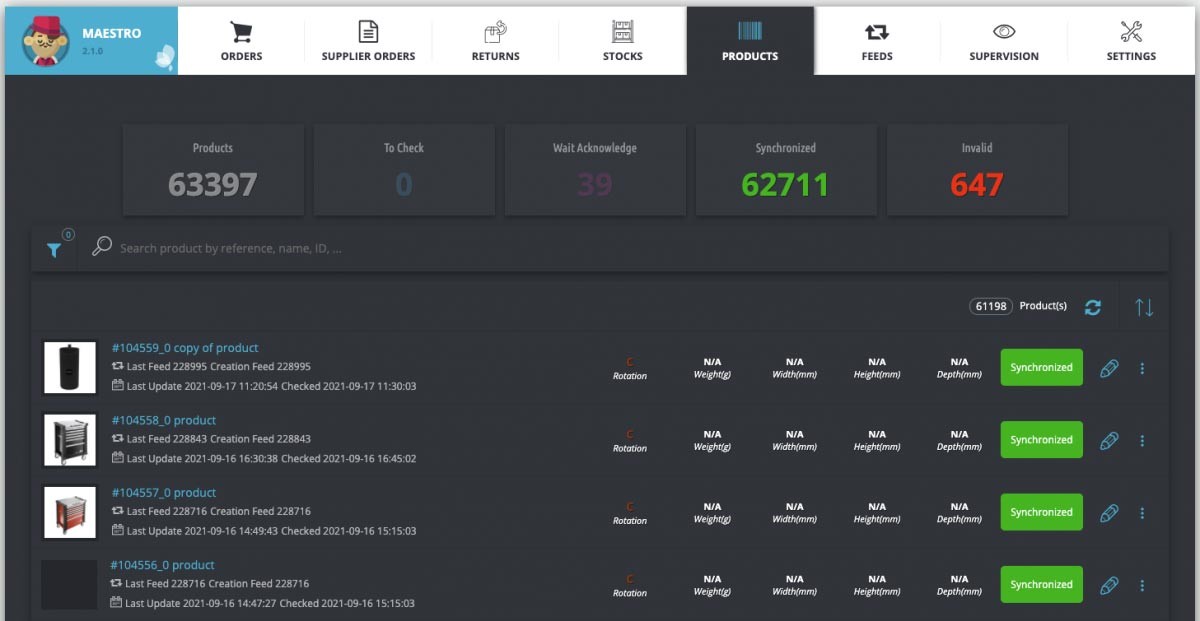Select the Synchronized 62711 stat card
The image size is (1200, 621).
785,170
